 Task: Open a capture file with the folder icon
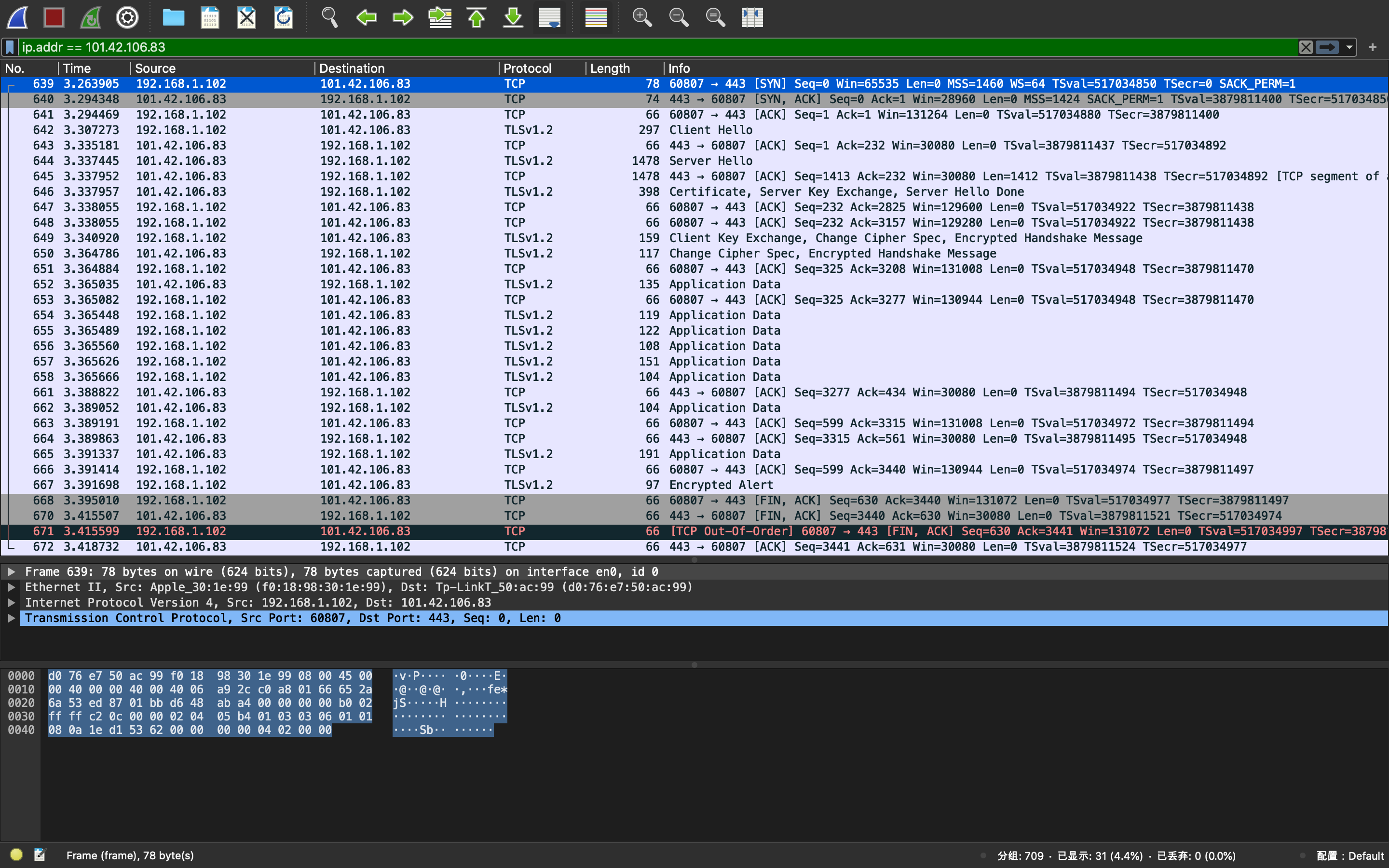coord(173,17)
